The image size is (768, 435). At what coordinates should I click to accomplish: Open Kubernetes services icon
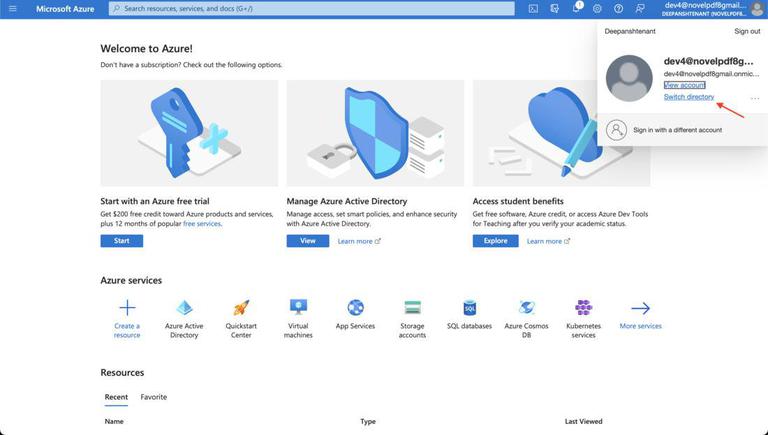[x=583, y=308]
